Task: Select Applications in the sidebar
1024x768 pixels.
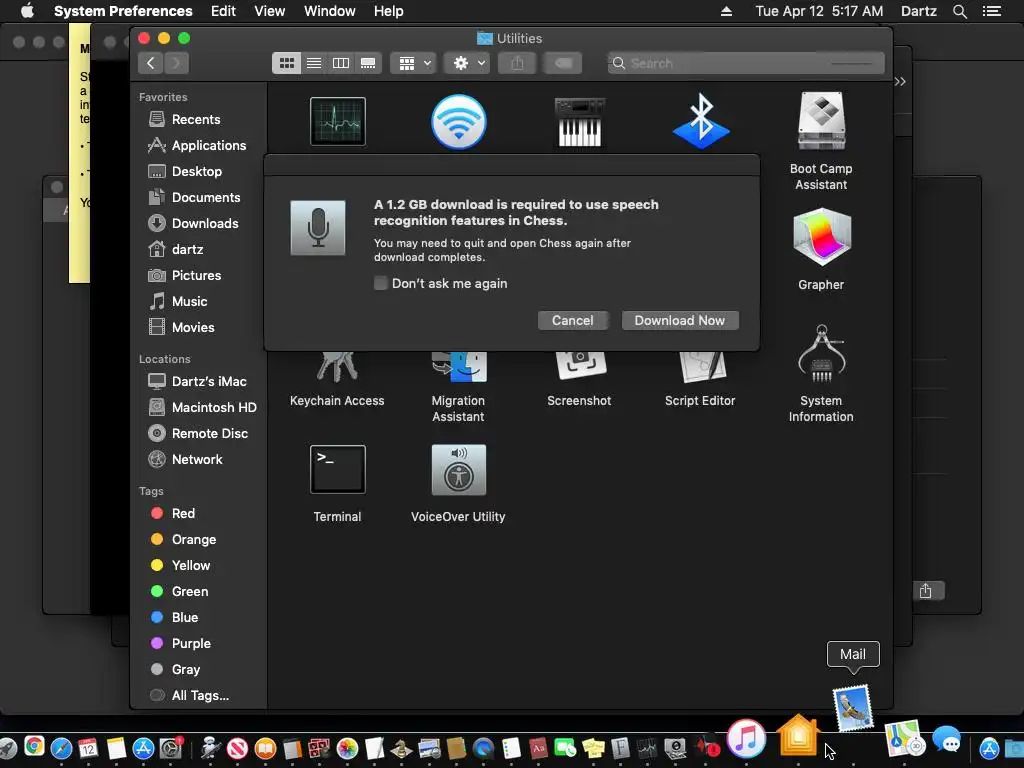Action: (199, 146)
